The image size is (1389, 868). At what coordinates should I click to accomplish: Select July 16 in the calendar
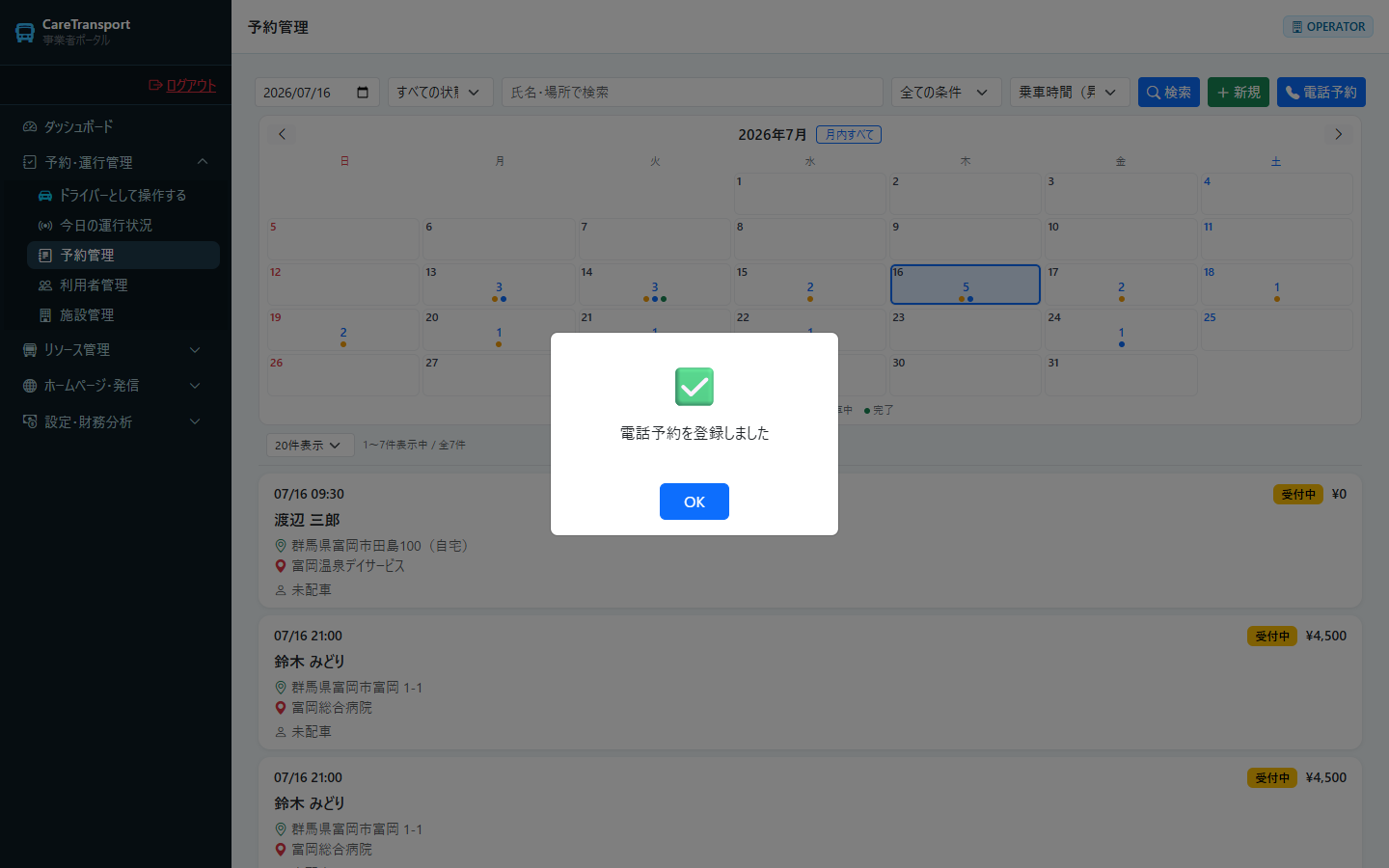coord(966,285)
